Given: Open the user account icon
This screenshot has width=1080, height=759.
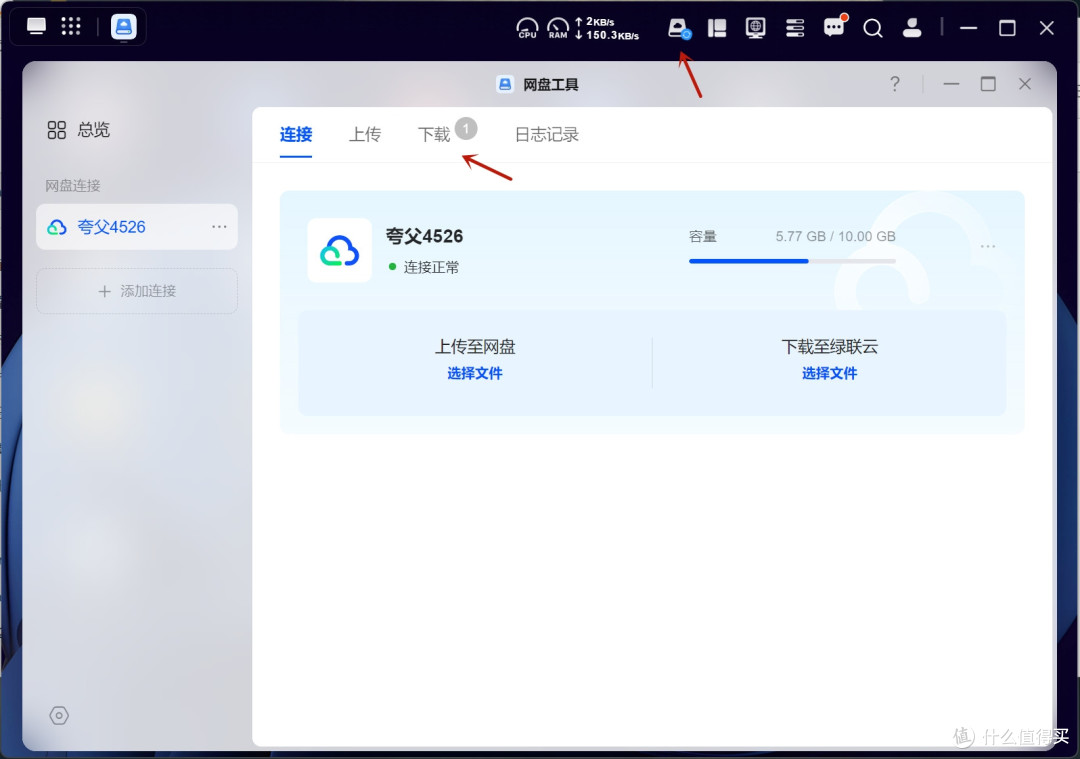Looking at the screenshot, I should (912, 28).
